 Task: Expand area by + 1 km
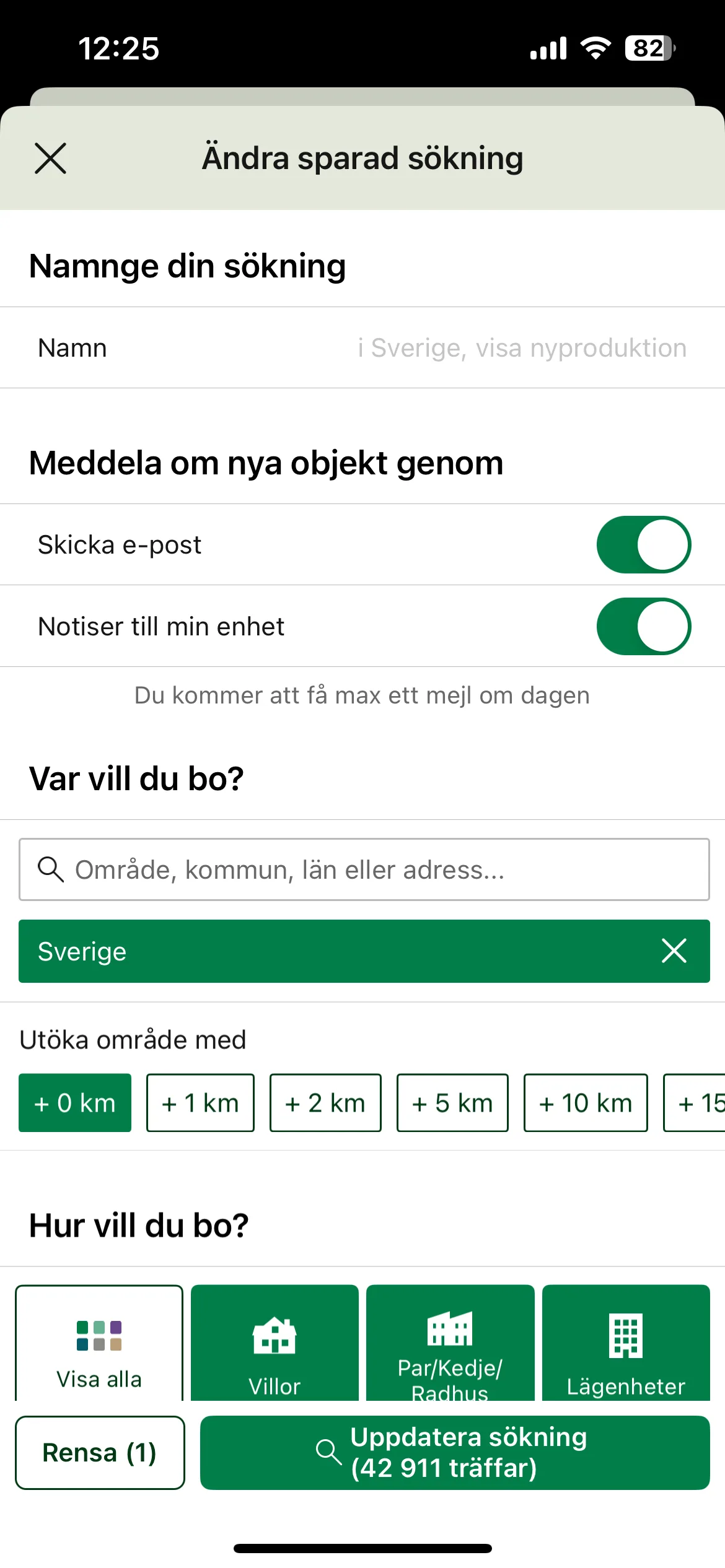pyautogui.click(x=200, y=1103)
